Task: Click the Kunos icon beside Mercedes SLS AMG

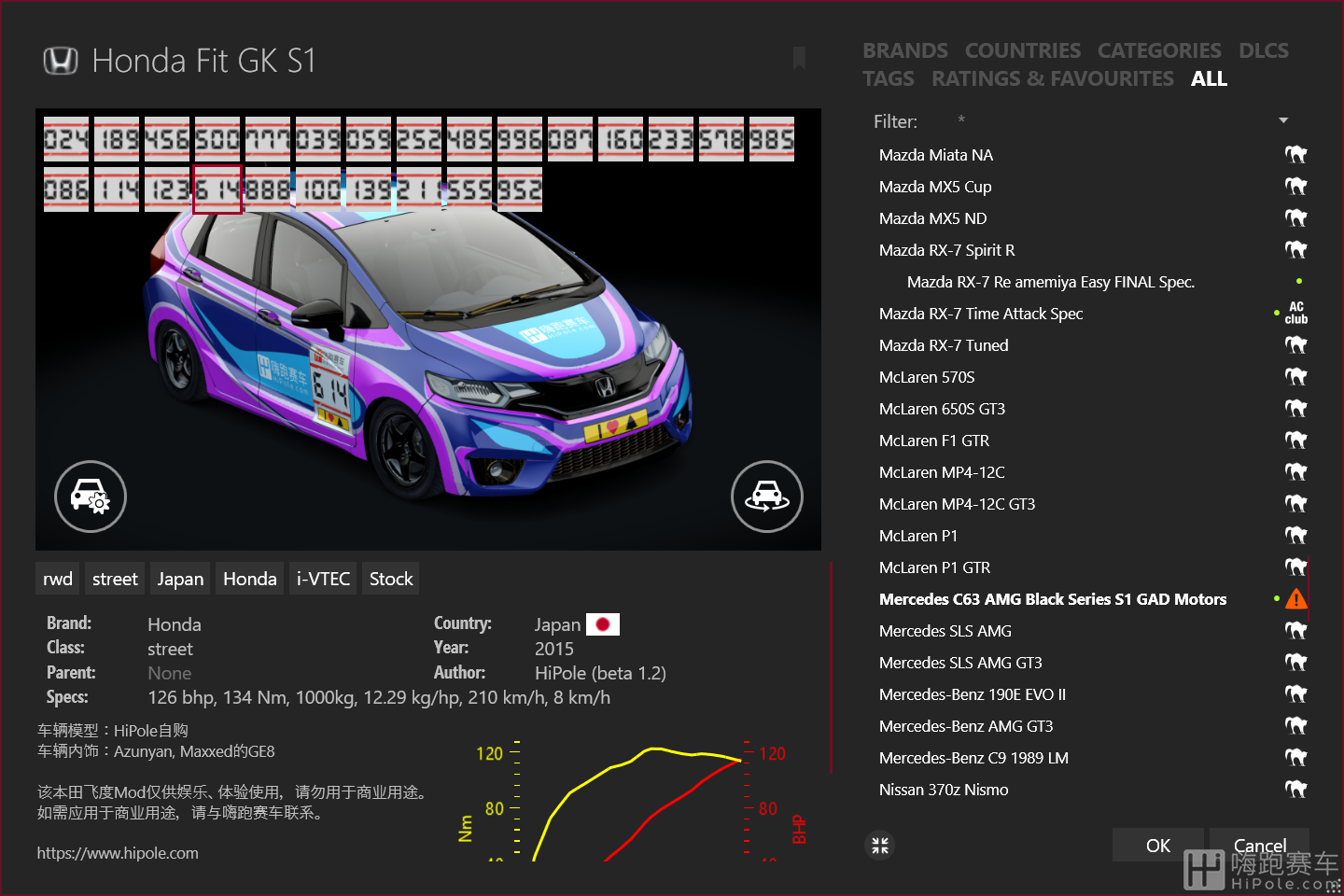Action: (x=1295, y=631)
